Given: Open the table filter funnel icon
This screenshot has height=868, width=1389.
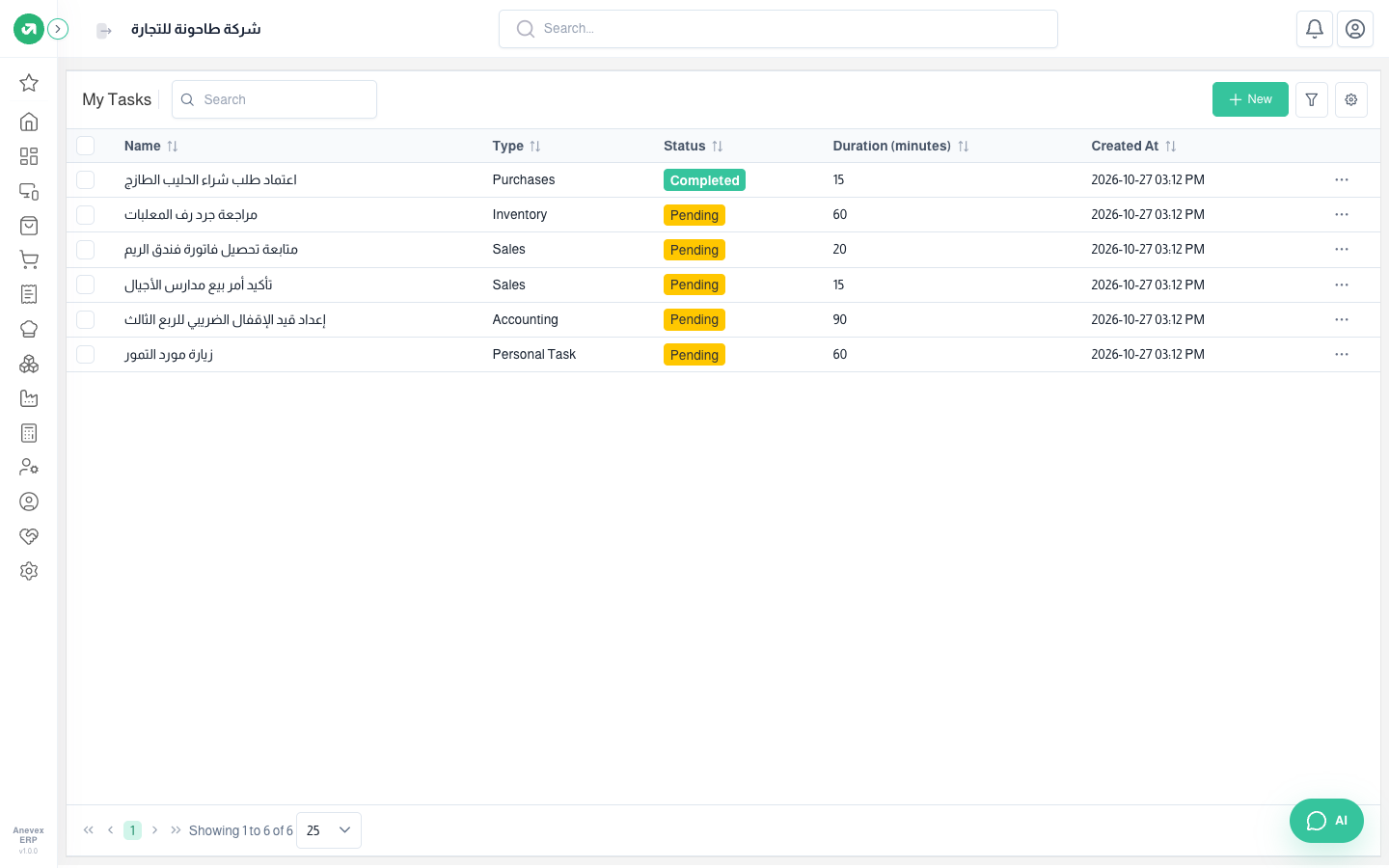Looking at the screenshot, I should click(x=1312, y=99).
